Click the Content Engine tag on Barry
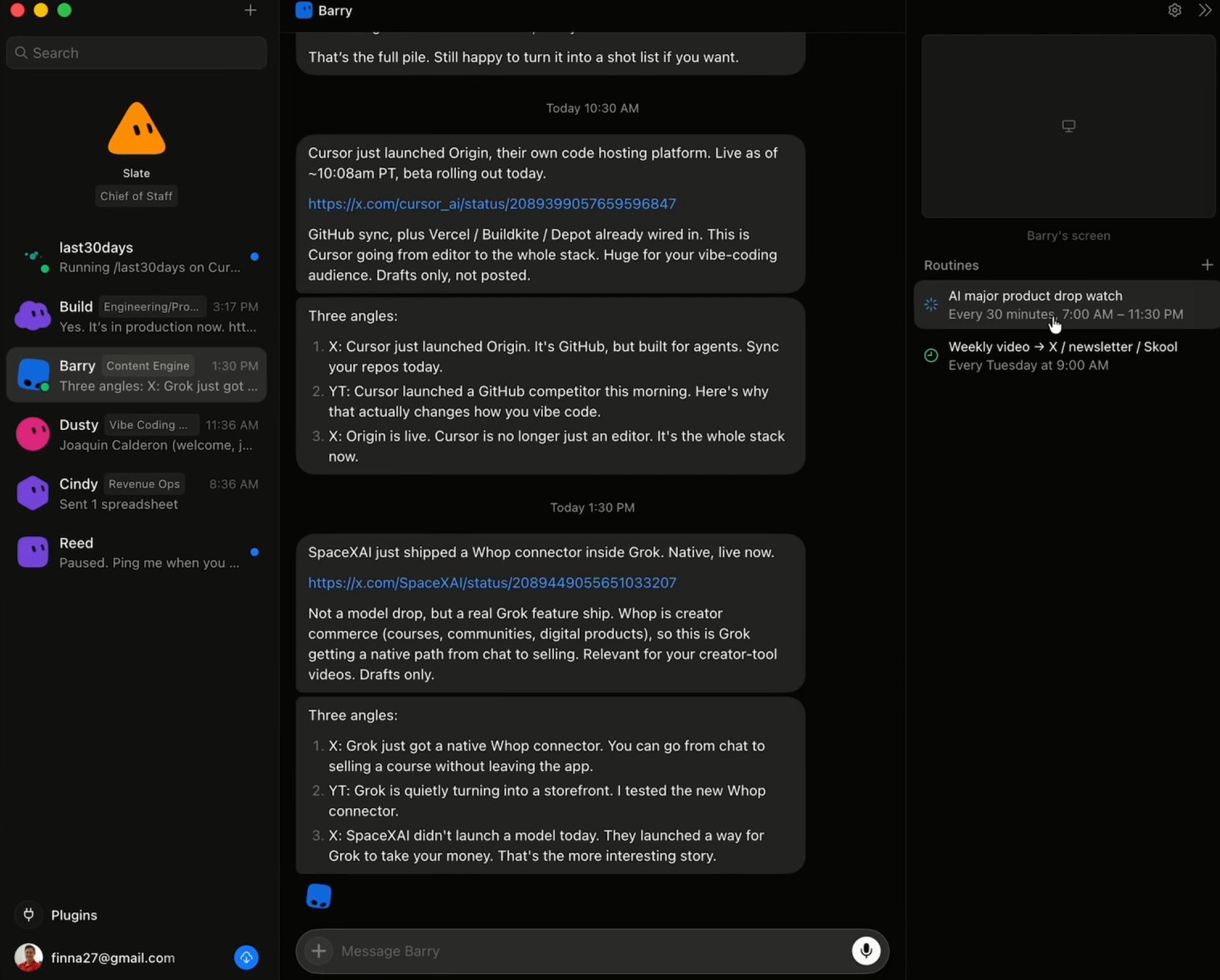The width and height of the screenshot is (1220, 980). [x=148, y=366]
